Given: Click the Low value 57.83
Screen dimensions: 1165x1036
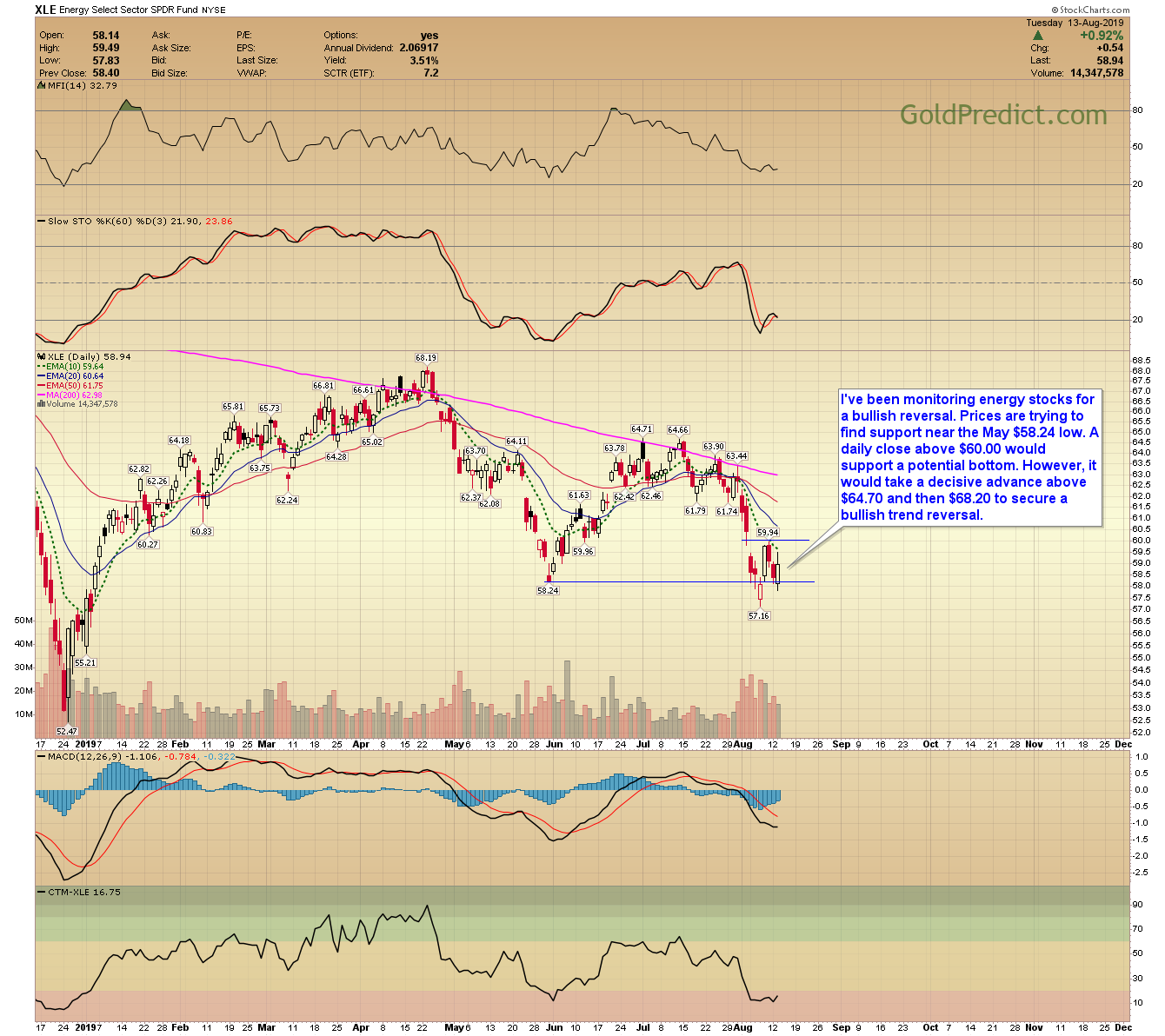Looking at the screenshot, I should (x=107, y=61).
